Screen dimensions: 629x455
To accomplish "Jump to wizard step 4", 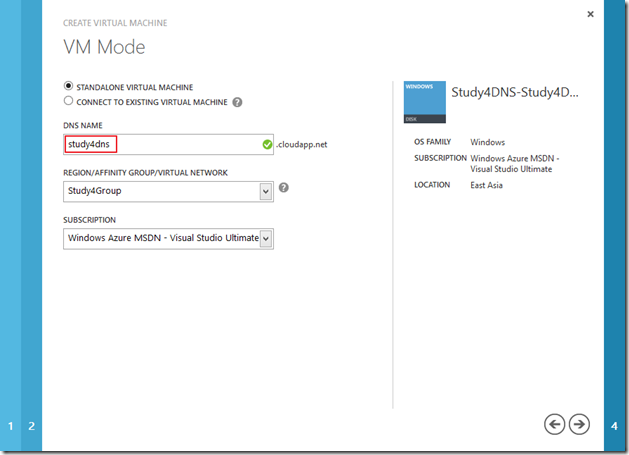I will pyautogui.click(x=614, y=426).
